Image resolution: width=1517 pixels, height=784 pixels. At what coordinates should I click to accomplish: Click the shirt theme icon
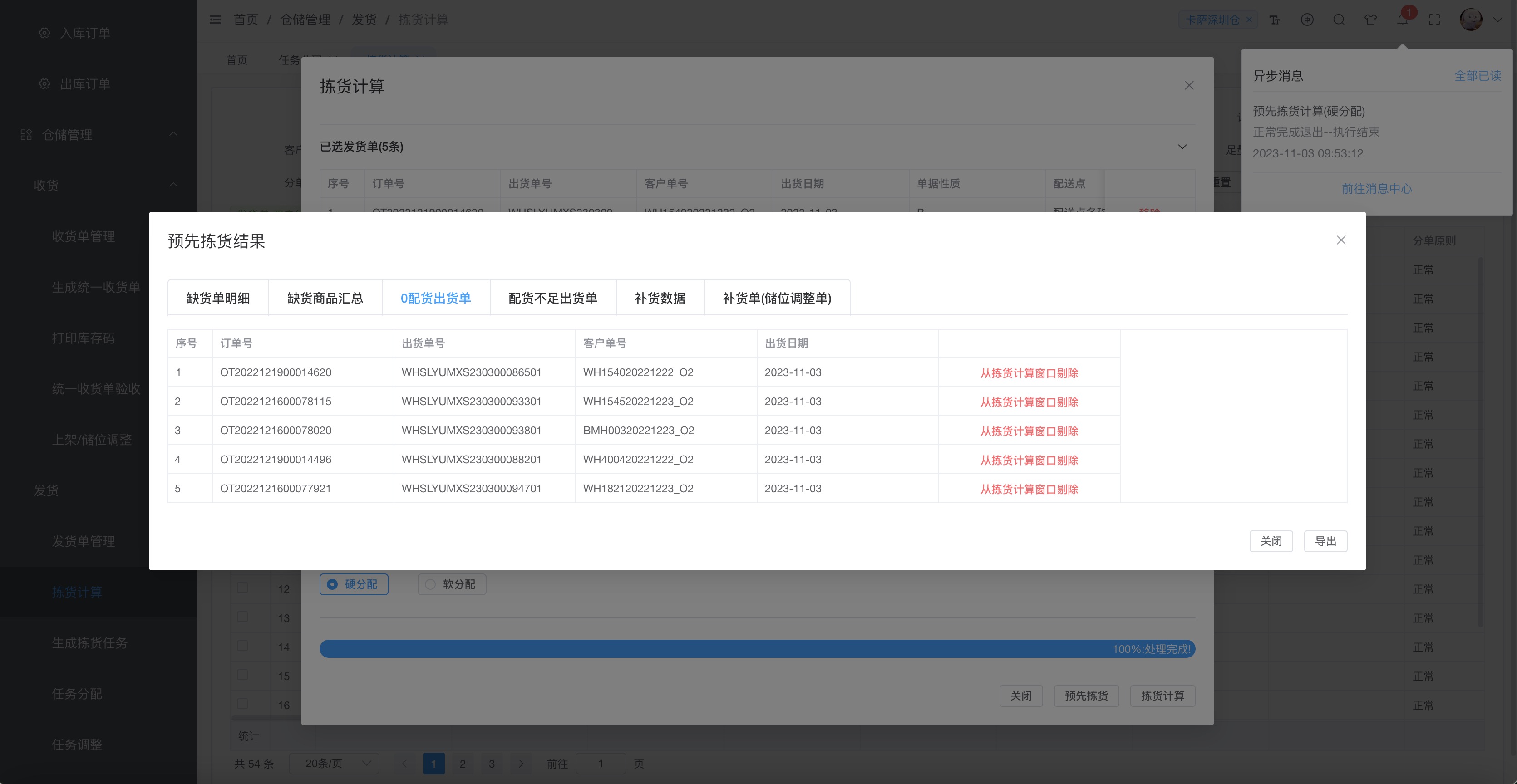pyautogui.click(x=1370, y=20)
